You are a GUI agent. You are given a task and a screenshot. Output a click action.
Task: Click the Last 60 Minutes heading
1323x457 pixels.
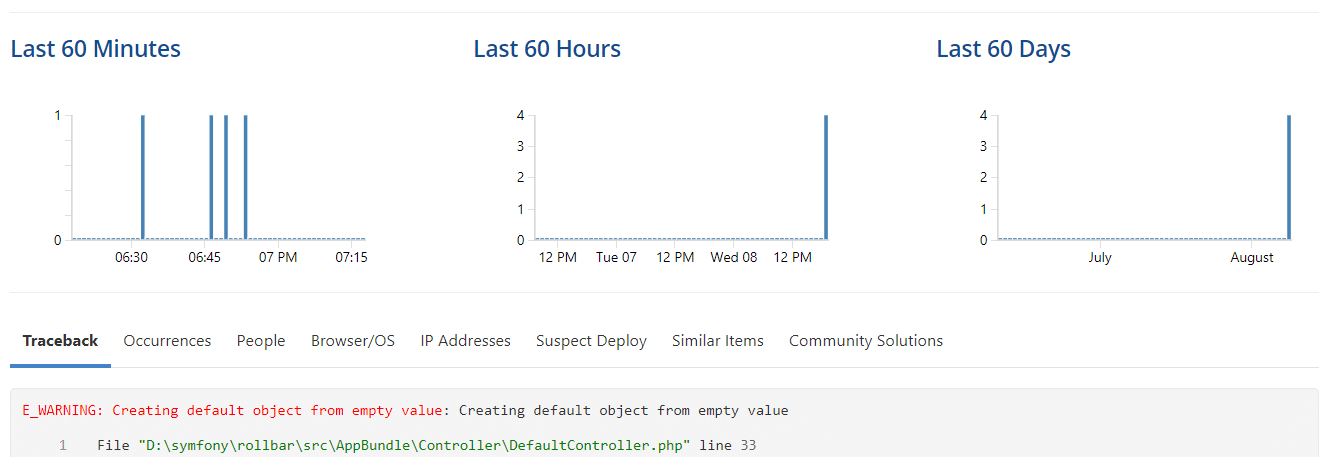[96, 49]
